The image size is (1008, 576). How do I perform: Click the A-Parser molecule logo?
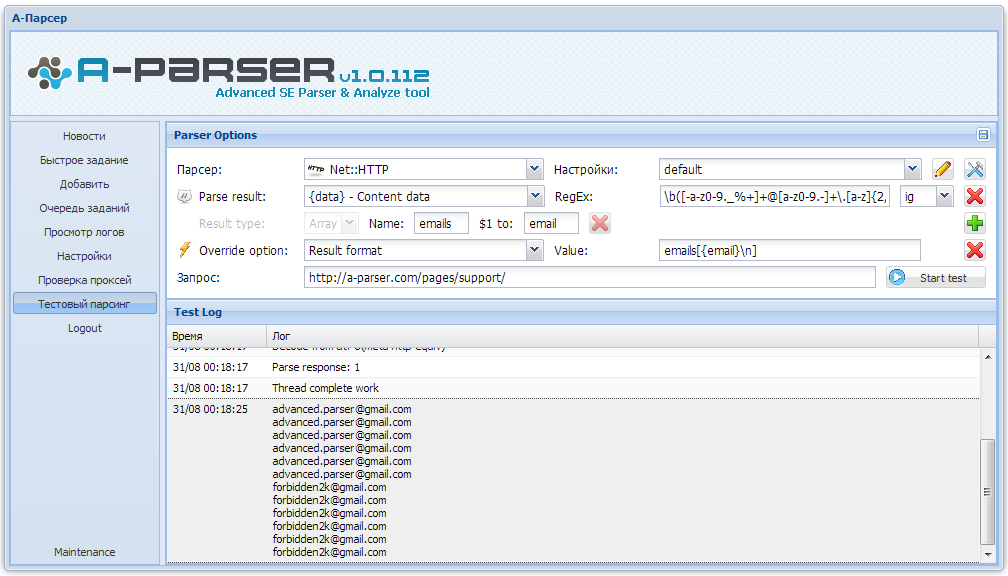tap(50, 73)
